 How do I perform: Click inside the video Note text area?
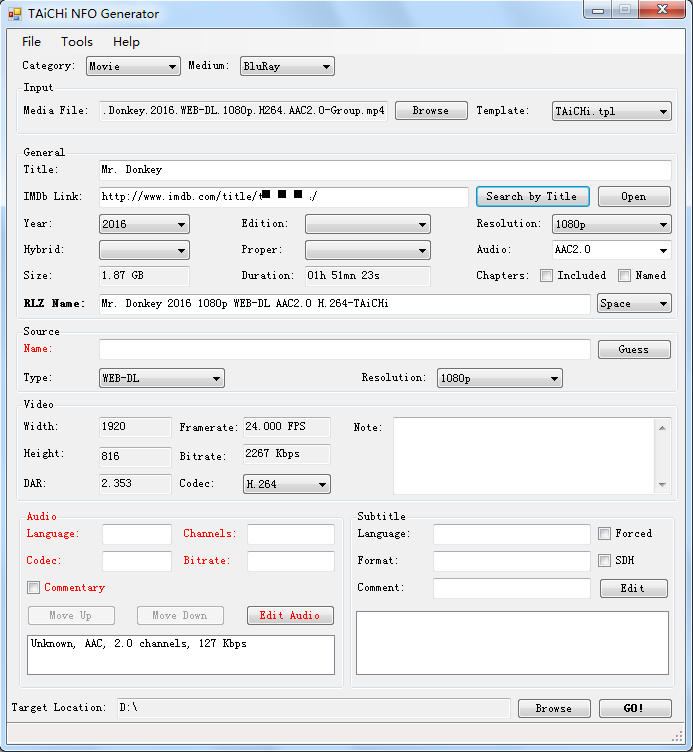524,456
